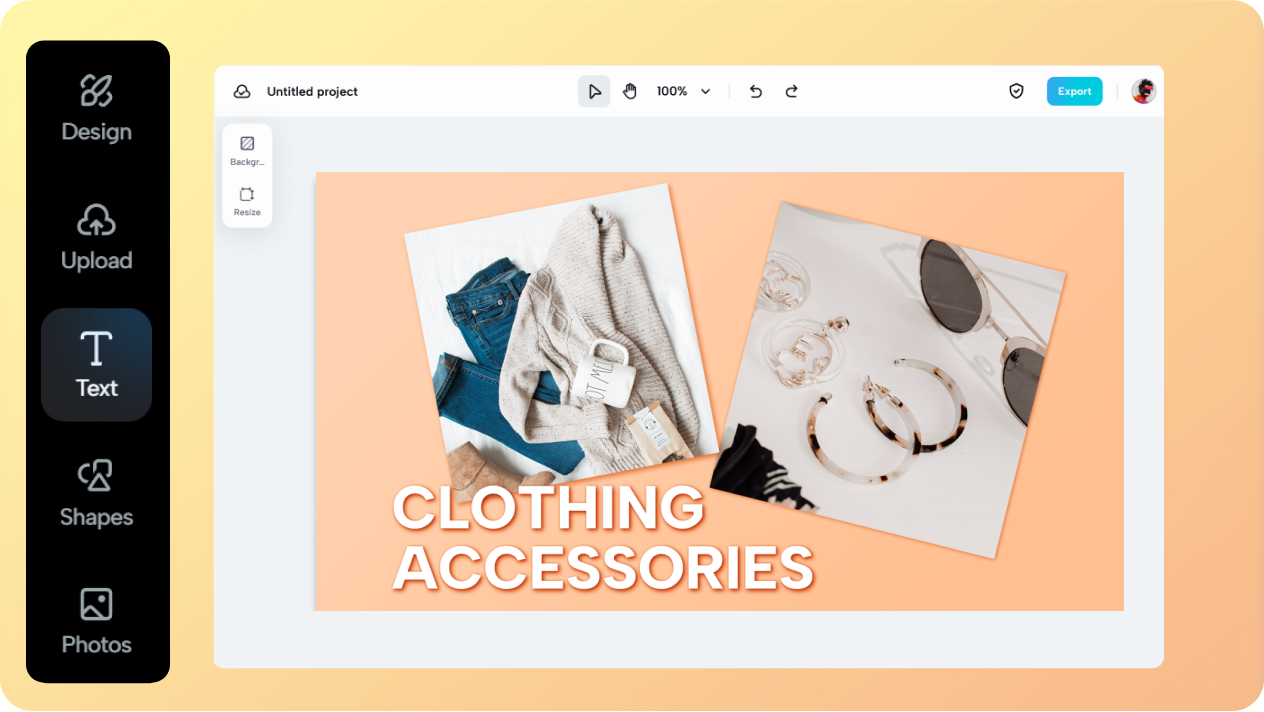Select the CLOTHING ACCESSORIES text
The width and height of the screenshot is (1264, 712).
pos(600,535)
